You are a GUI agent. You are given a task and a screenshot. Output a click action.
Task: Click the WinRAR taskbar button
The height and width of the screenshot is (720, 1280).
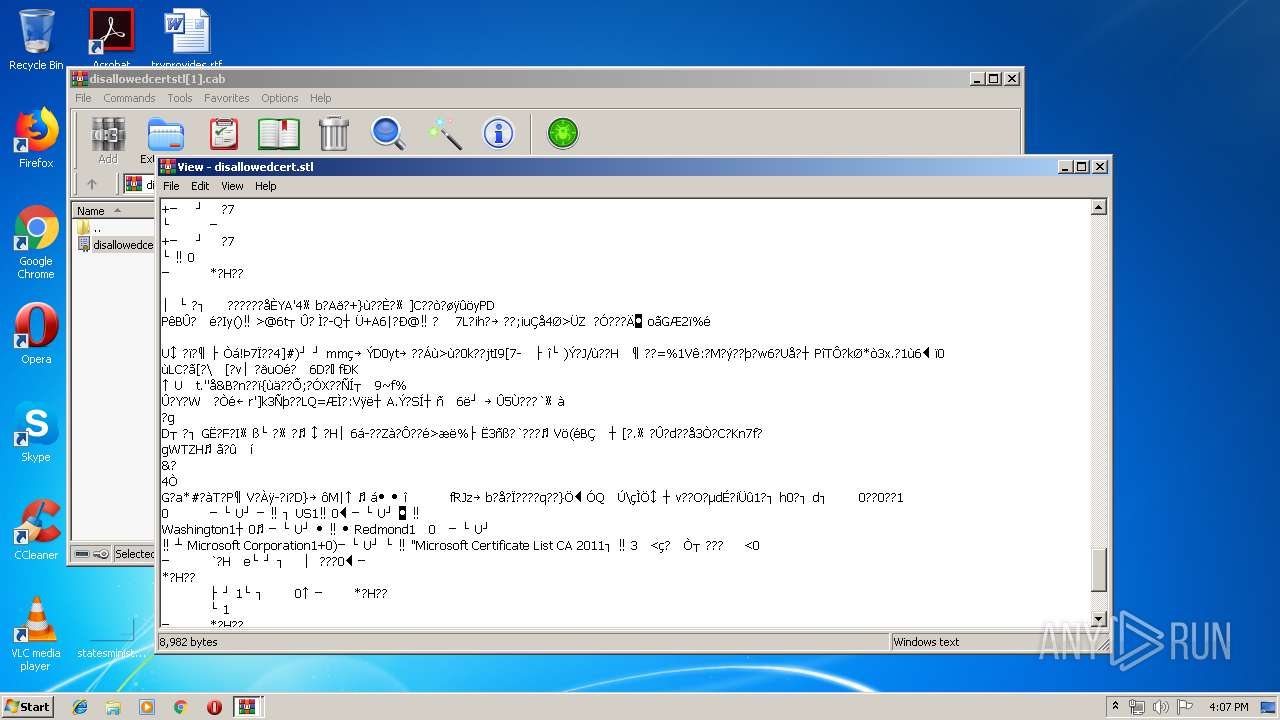point(247,707)
